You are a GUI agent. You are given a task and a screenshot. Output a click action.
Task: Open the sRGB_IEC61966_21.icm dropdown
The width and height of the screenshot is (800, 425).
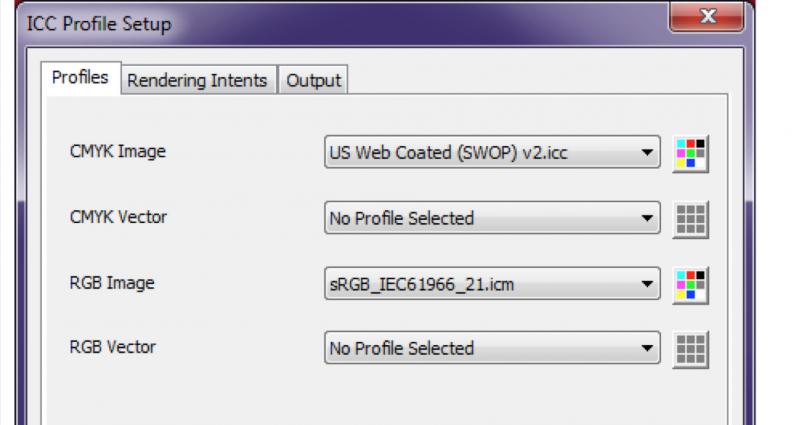pyautogui.click(x=492, y=284)
